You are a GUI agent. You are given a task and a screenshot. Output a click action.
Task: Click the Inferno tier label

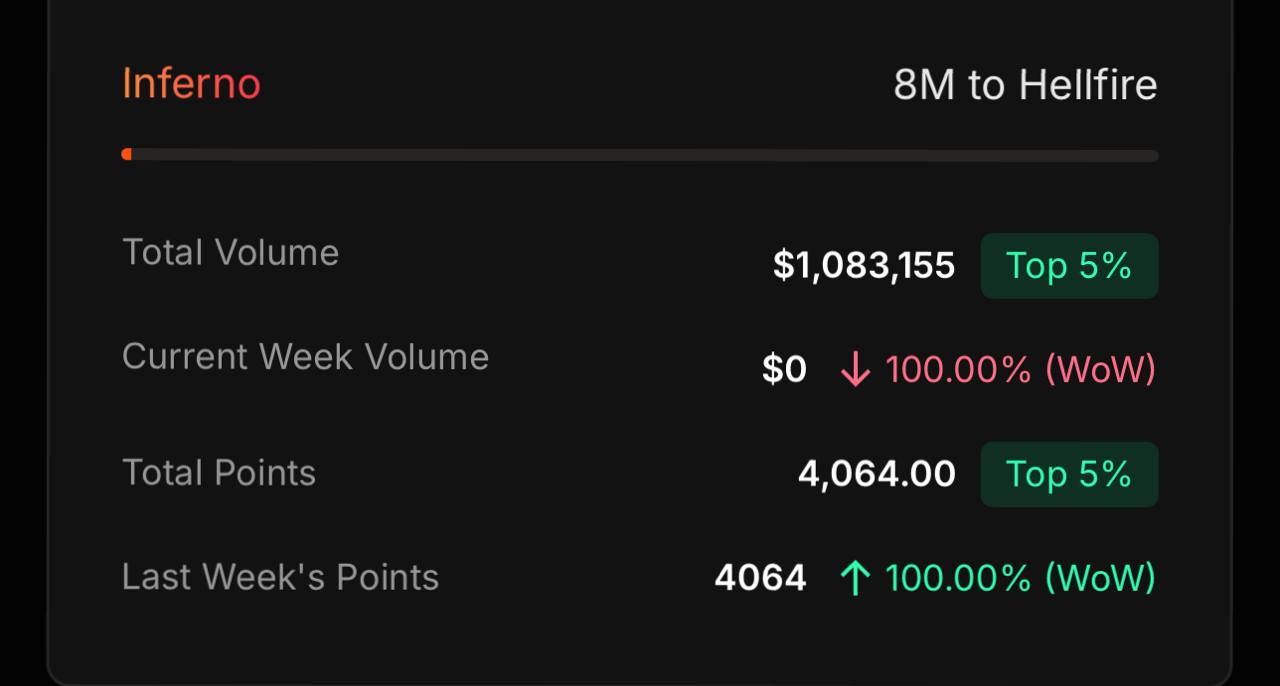pos(191,83)
